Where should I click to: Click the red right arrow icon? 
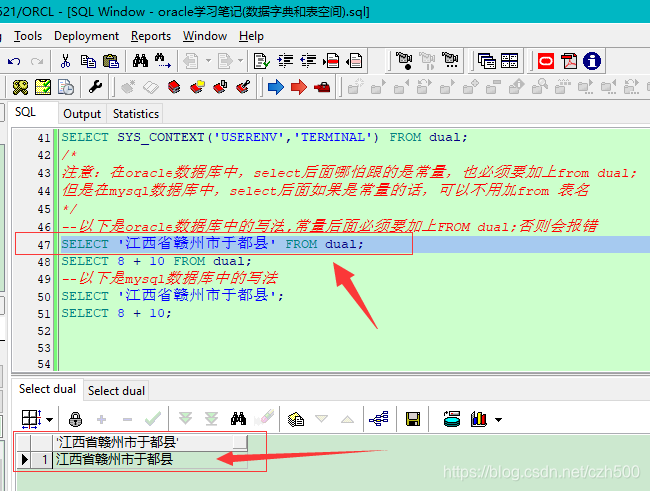(x=298, y=87)
